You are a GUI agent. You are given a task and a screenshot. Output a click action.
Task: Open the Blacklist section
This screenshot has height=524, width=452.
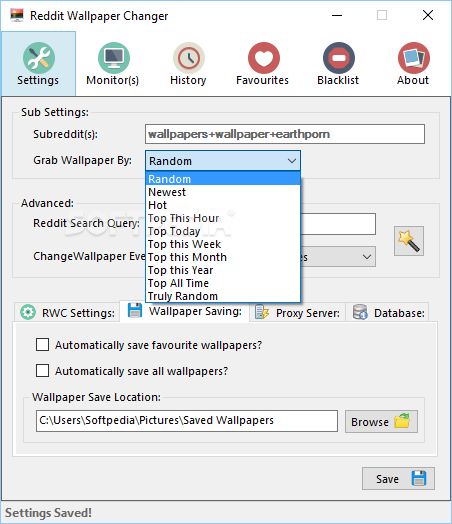[x=338, y=63]
